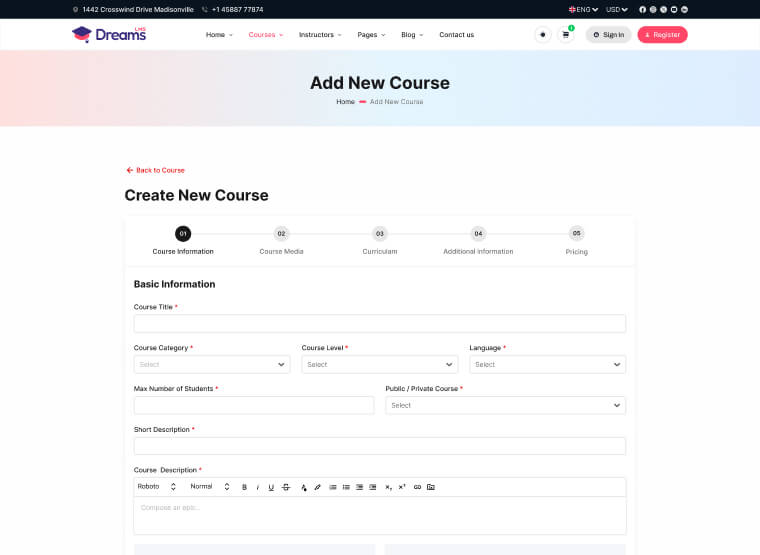Focus the Short Description input
The height and width of the screenshot is (555, 760).
(380, 446)
